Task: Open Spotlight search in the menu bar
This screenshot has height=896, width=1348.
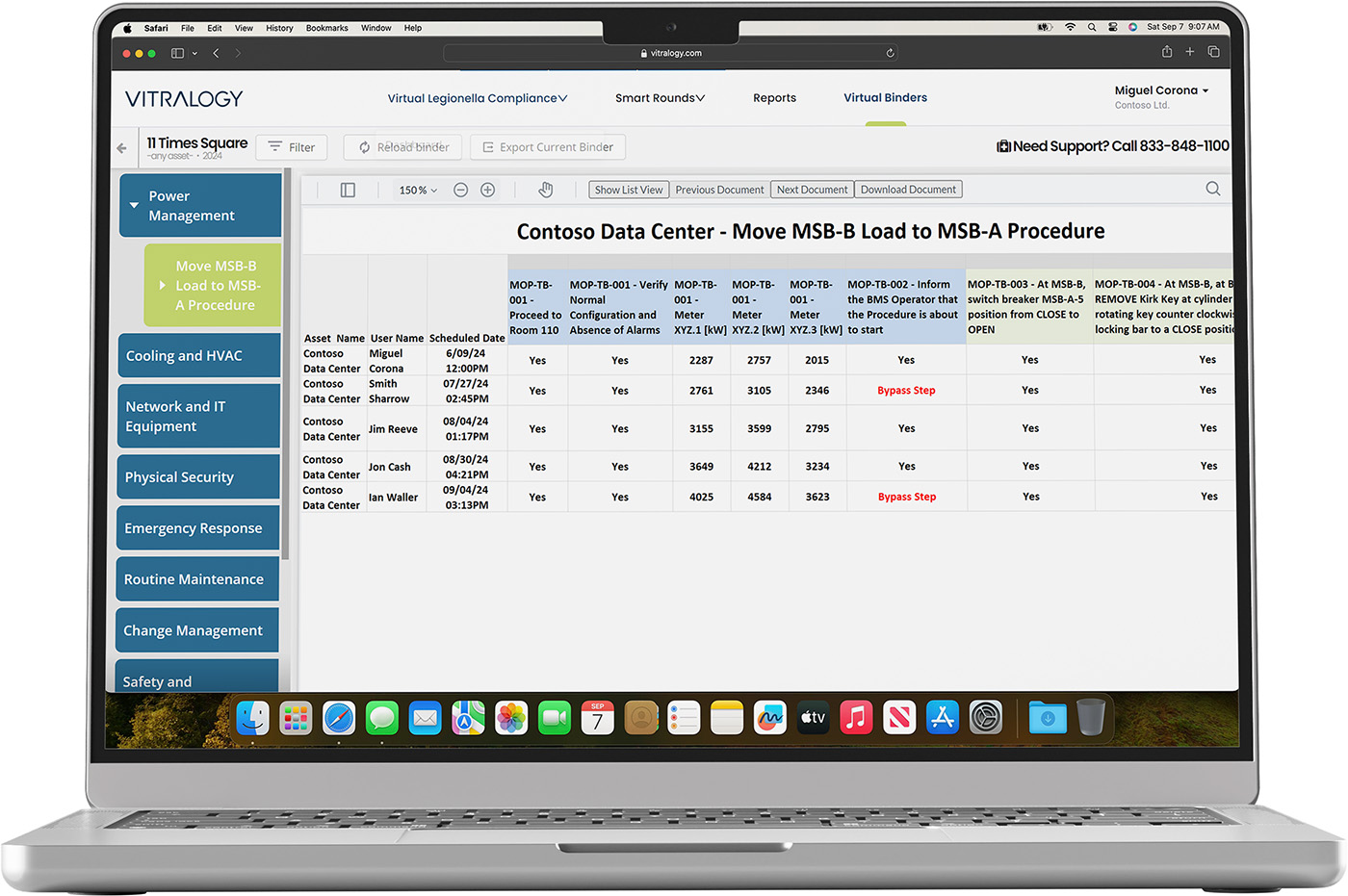Action: 1092,27
